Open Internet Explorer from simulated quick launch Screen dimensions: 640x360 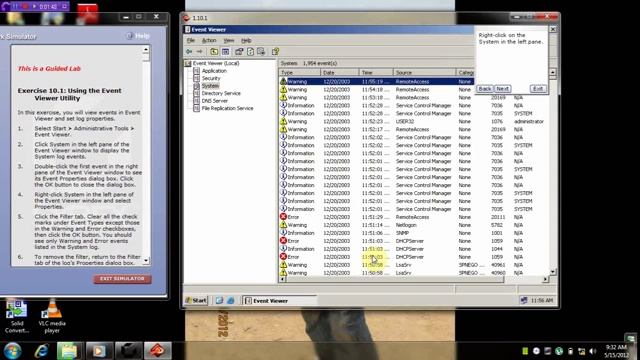click(231, 300)
